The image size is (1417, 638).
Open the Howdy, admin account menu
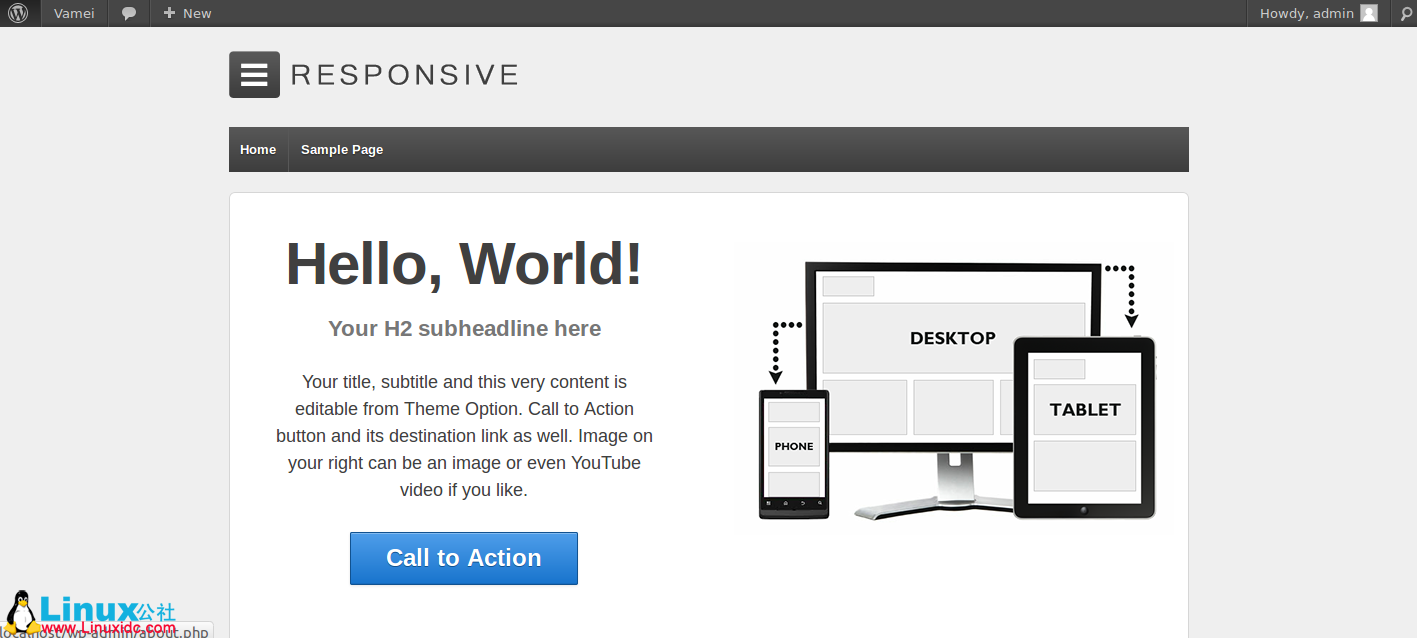[1318, 13]
